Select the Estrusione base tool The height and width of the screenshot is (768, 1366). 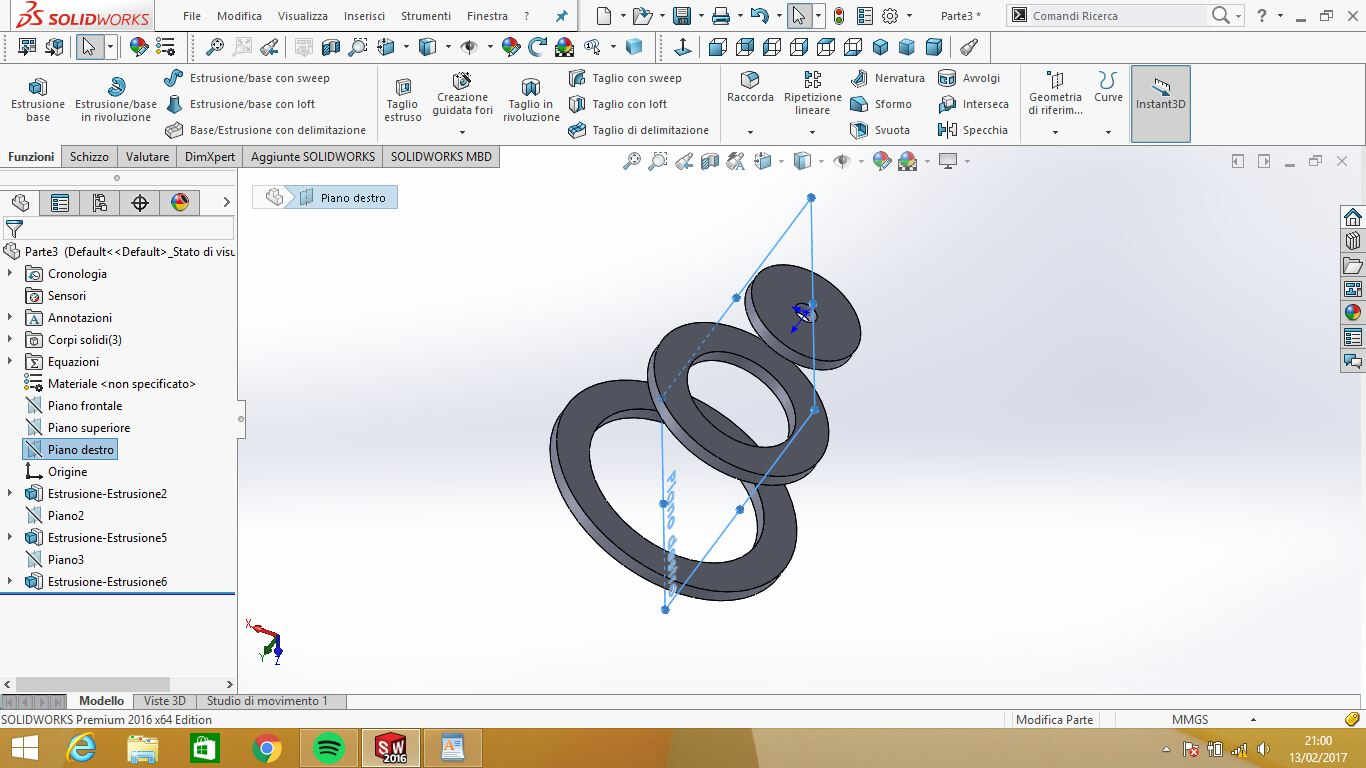38,99
